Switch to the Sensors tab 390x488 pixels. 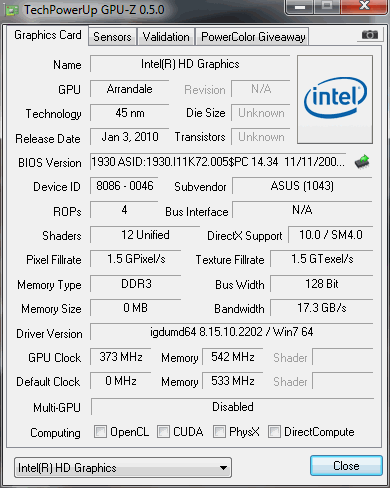112,37
